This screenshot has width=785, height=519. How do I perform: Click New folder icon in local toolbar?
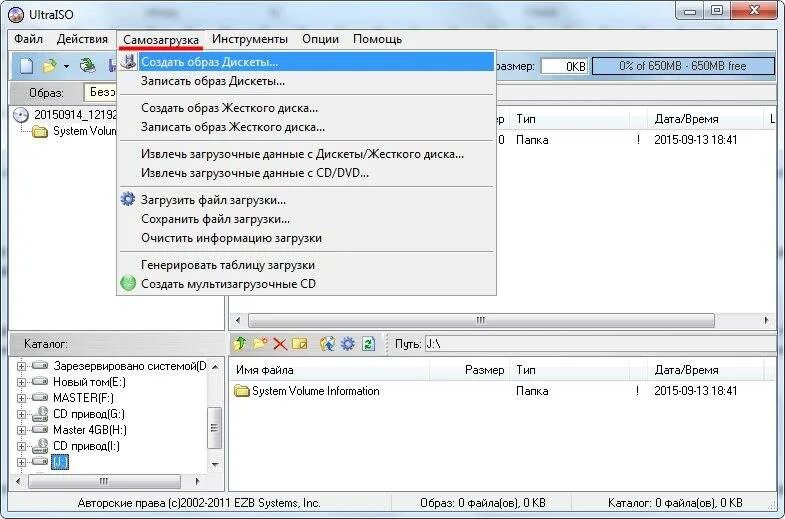260,344
